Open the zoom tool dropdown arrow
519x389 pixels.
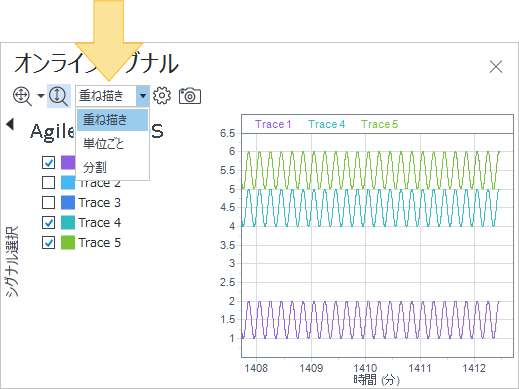coord(41,96)
